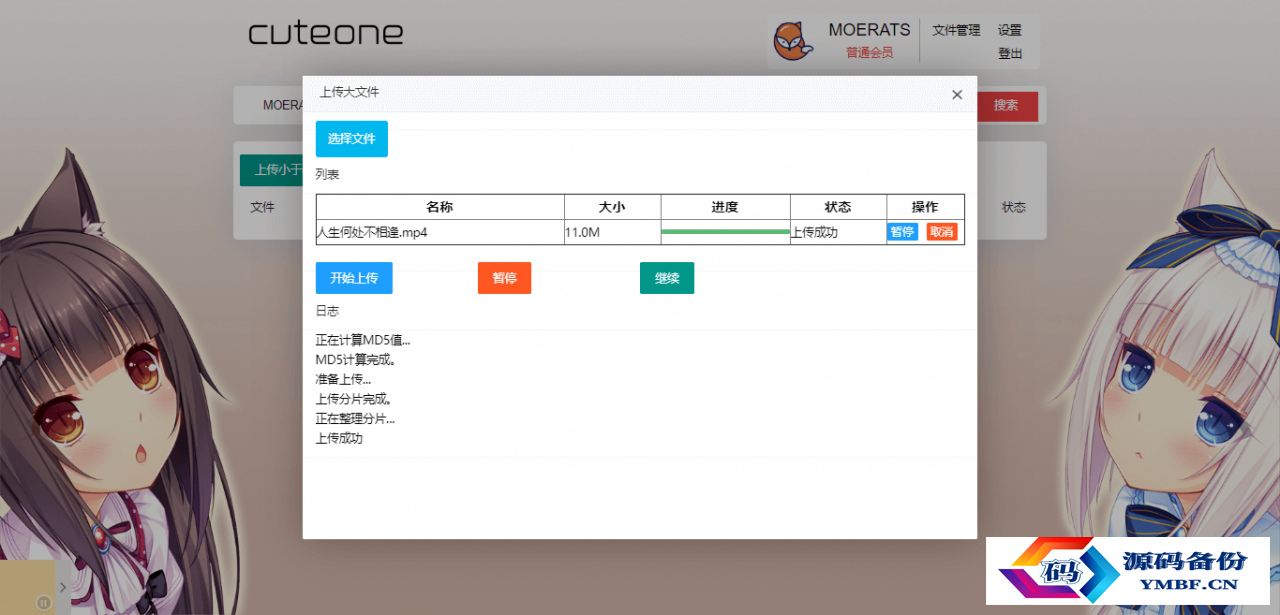Click the 大小 column header
1280x615 pixels.
pyautogui.click(x=612, y=207)
